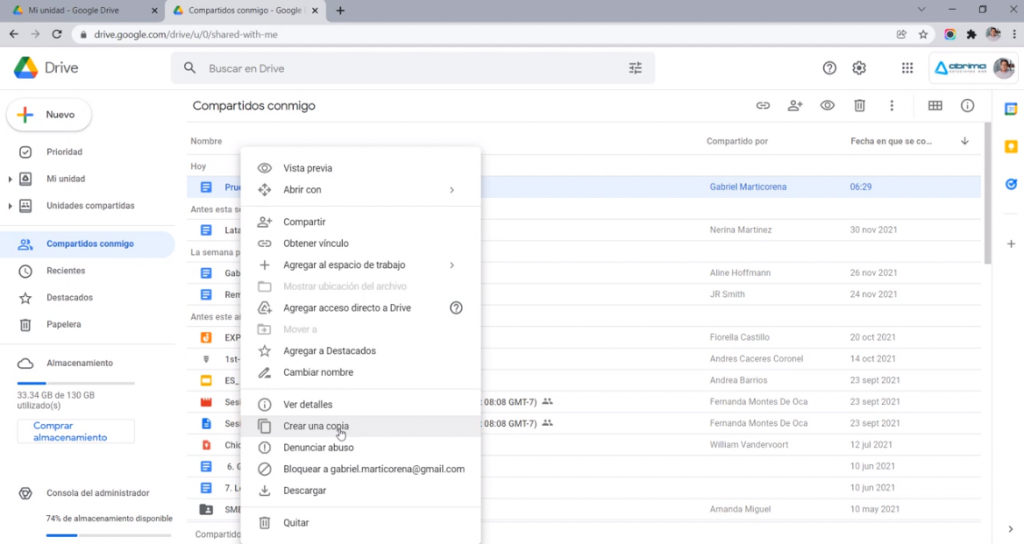Switch to grid layout view
The image size is (1024, 544).
click(x=935, y=105)
